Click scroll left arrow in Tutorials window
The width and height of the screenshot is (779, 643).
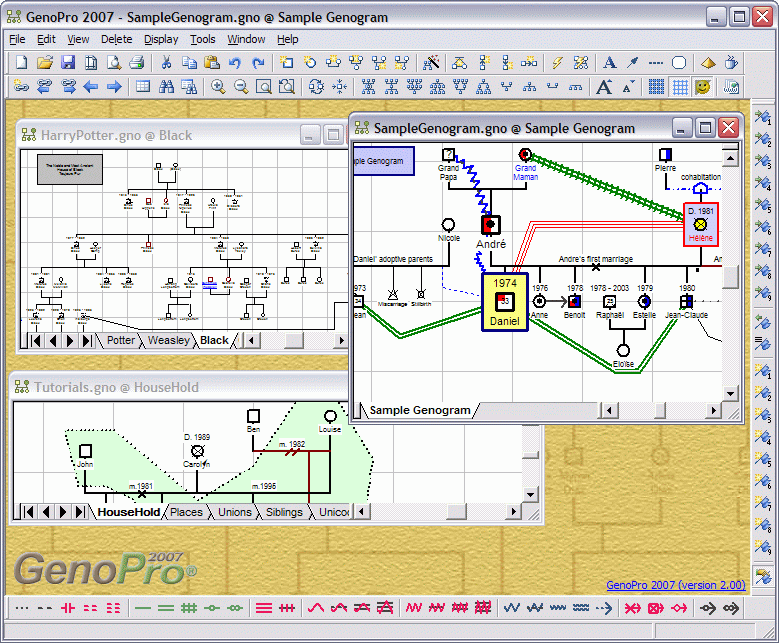pos(361,512)
